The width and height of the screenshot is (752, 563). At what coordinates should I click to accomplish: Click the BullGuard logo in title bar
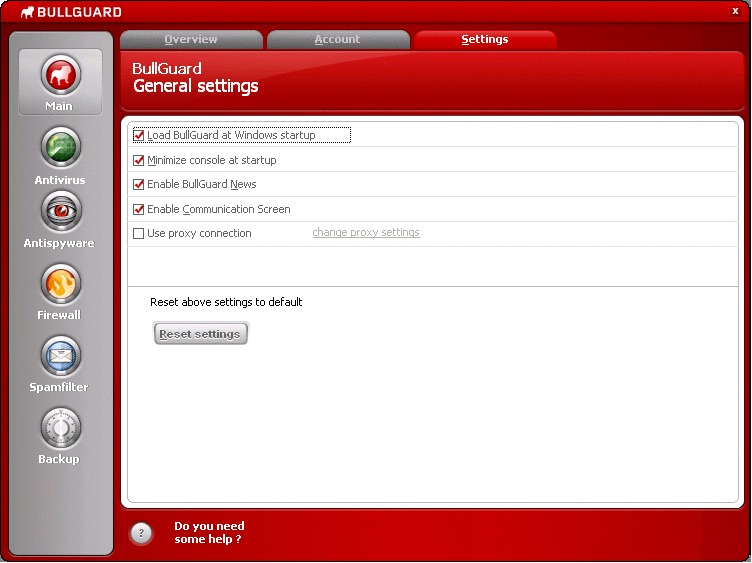71,12
